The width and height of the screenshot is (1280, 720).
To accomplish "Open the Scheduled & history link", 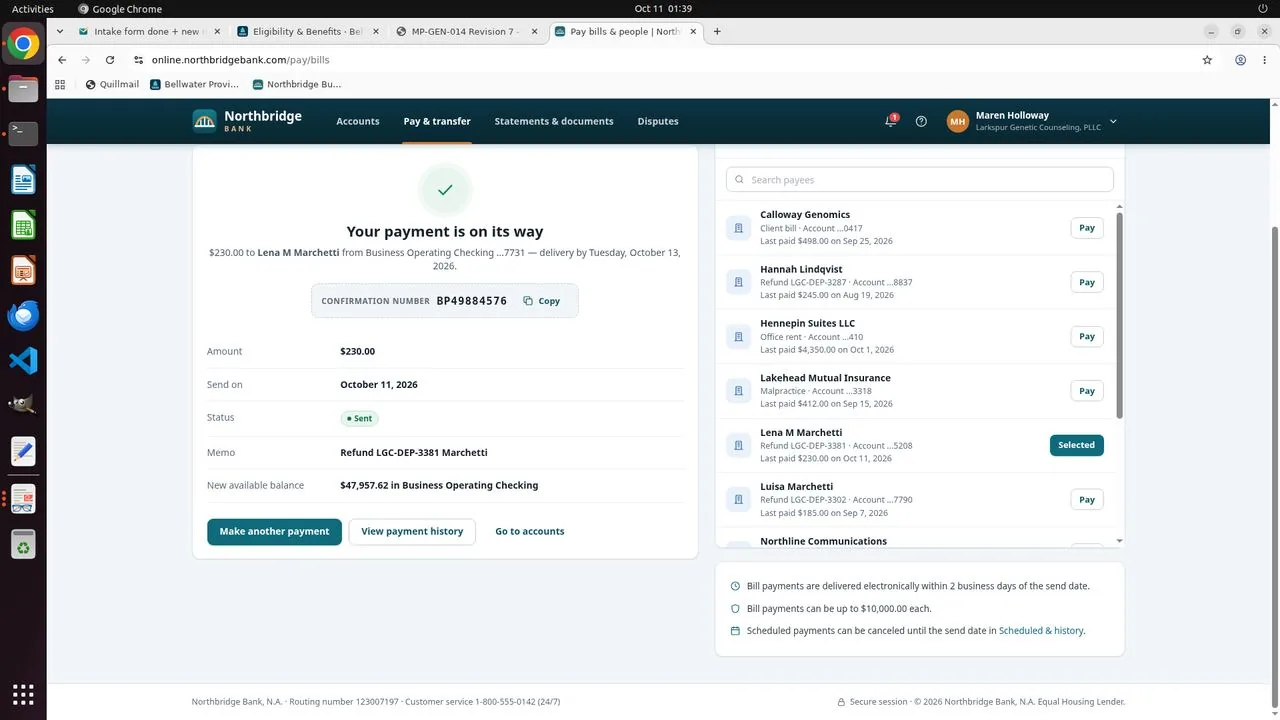I will tap(1041, 631).
